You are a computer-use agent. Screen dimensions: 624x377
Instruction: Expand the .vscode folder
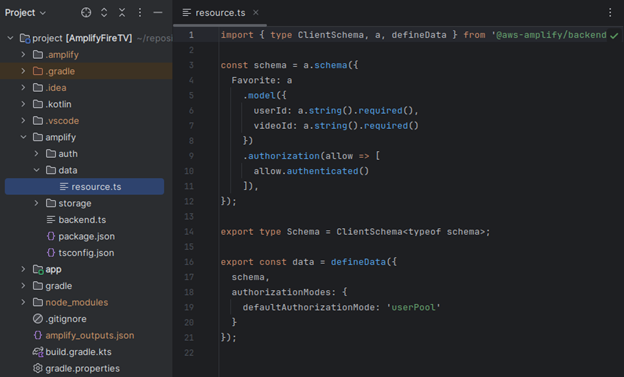[23, 121]
